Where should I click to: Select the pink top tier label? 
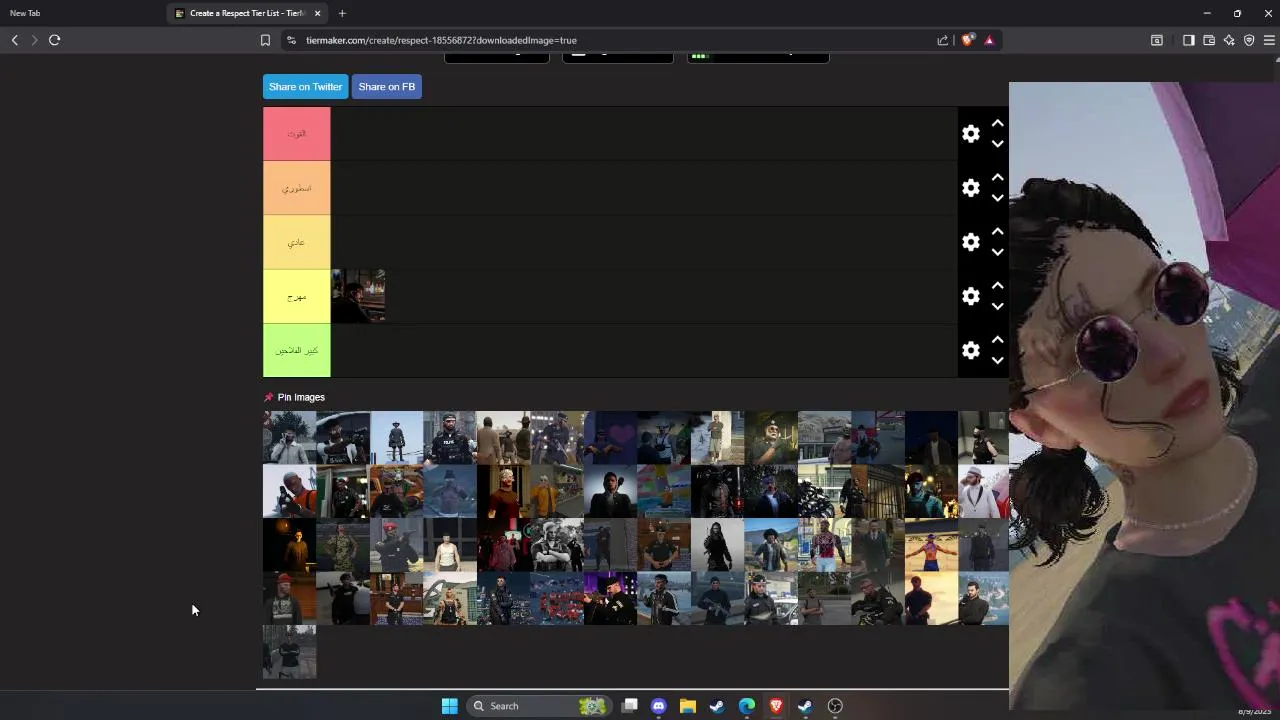296,134
